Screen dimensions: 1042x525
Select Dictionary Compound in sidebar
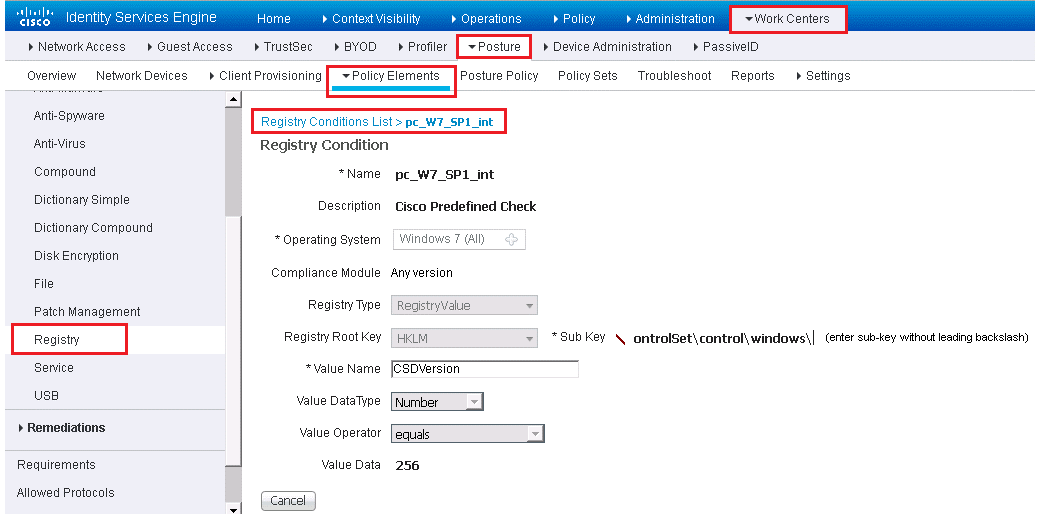point(93,227)
